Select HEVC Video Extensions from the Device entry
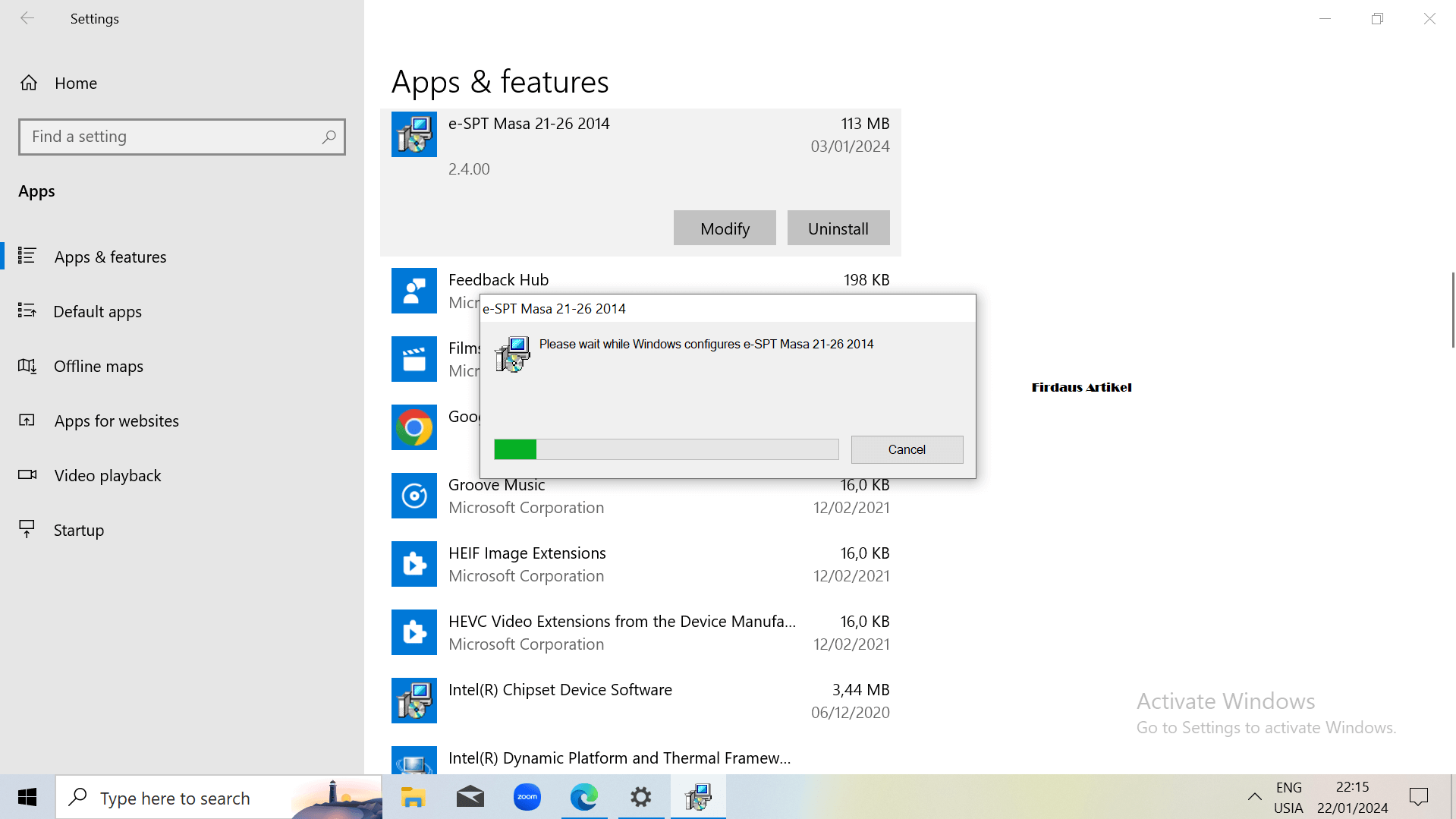The height and width of the screenshot is (819, 1456). pos(640,632)
